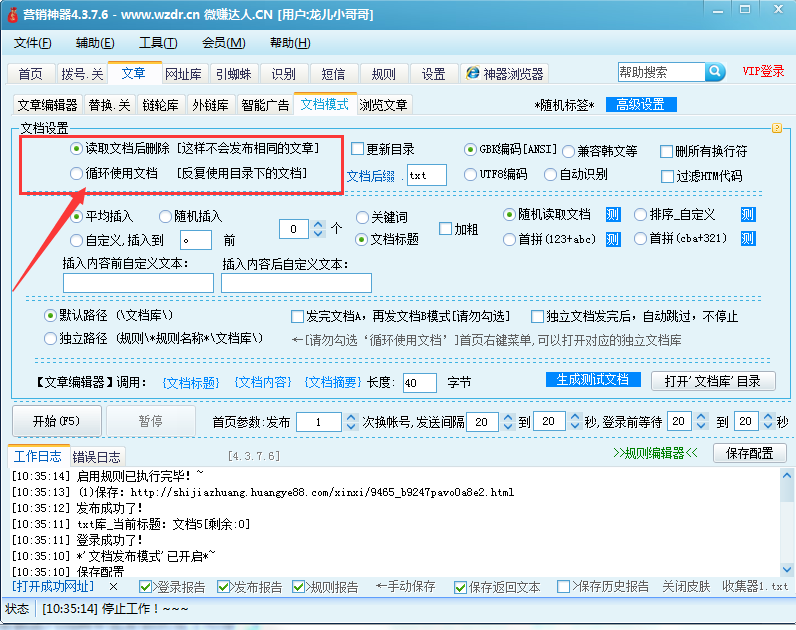The width and height of the screenshot is (796, 630).
Task: Check 发完文档A，再发文档B模式 checkbox
Action: (x=297, y=317)
